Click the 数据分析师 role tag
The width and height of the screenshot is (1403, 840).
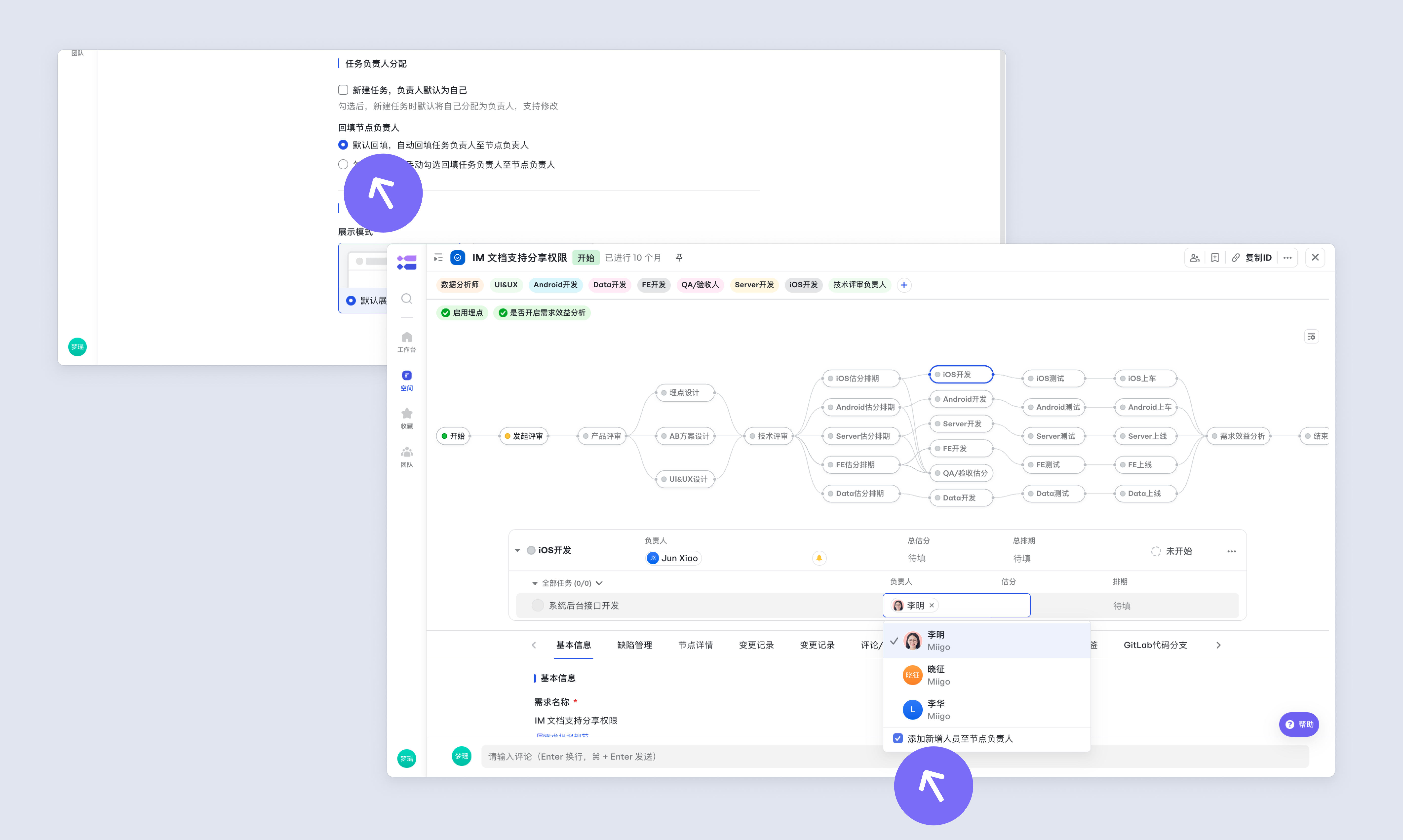tap(460, 285)
